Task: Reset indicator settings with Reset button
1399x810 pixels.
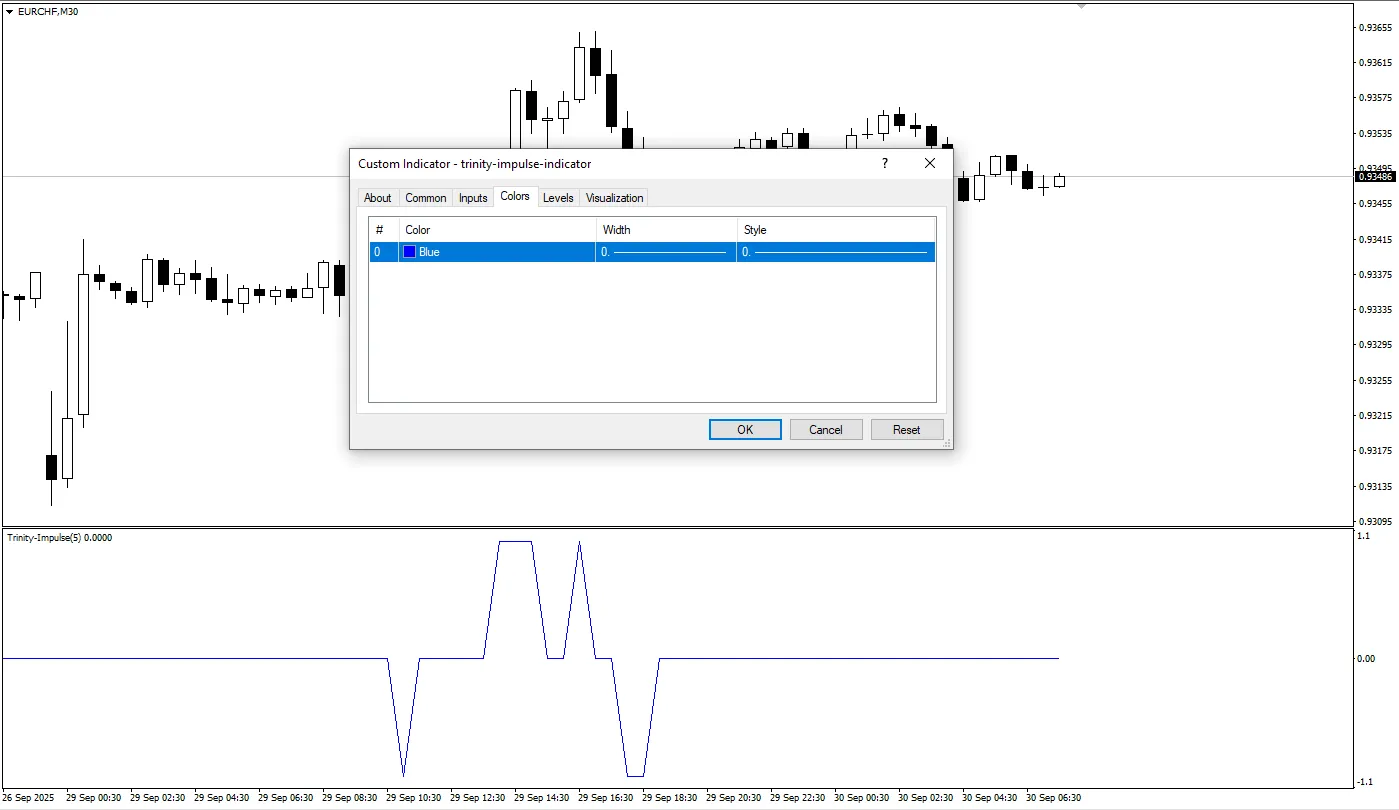Action: click(x=906, y=430)
